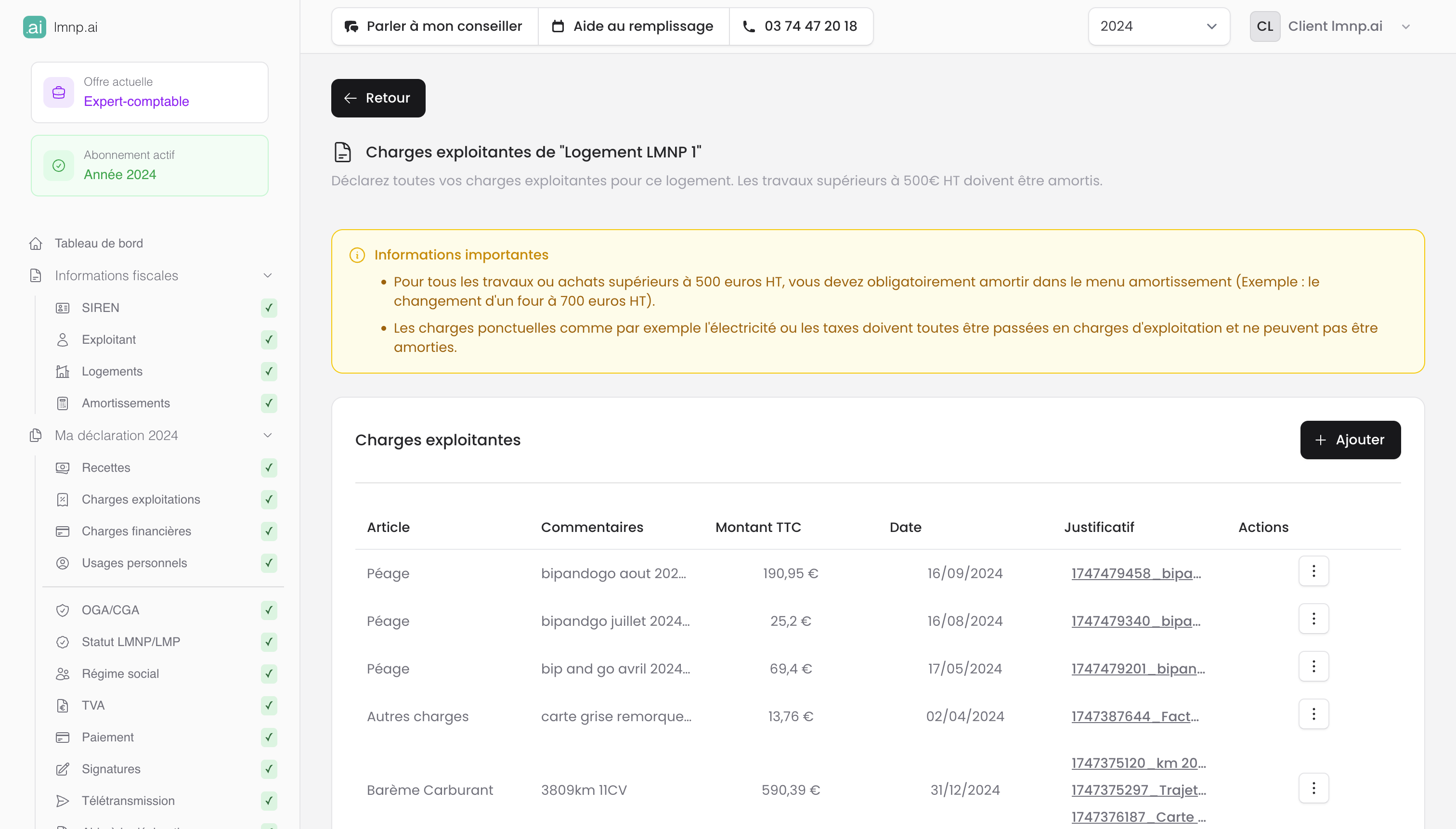Select Charges financières in the sidebar
Screen dimensions: 1456x829
click(136, 531)
